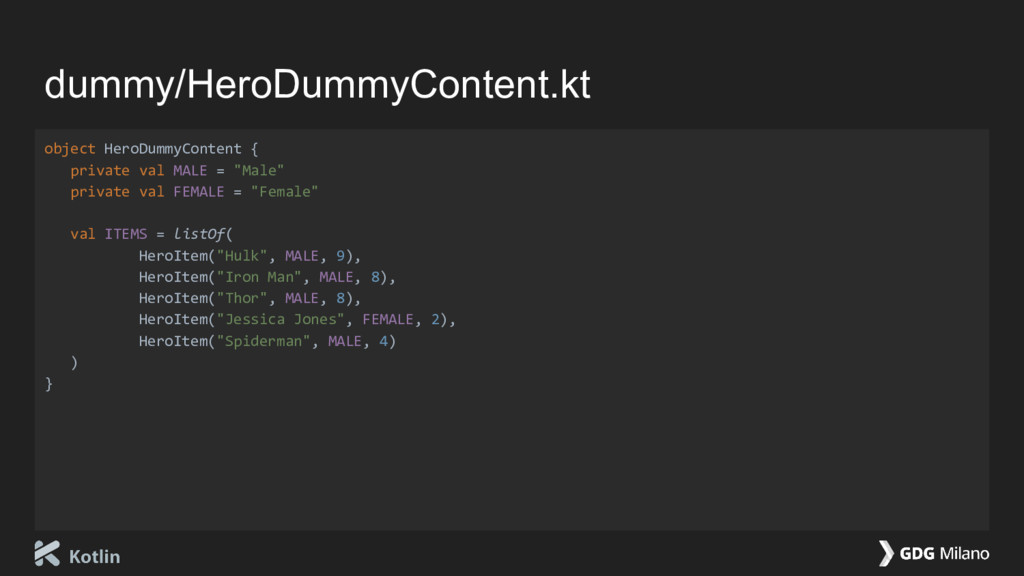The width and height of the screenshot is (1024, 576).
Task: Click the number 2 in the Jessica Jones row
Action: tap(435, 319)
